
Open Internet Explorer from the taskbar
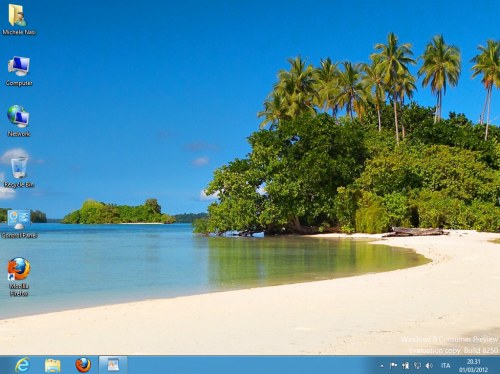coord(22,365)
